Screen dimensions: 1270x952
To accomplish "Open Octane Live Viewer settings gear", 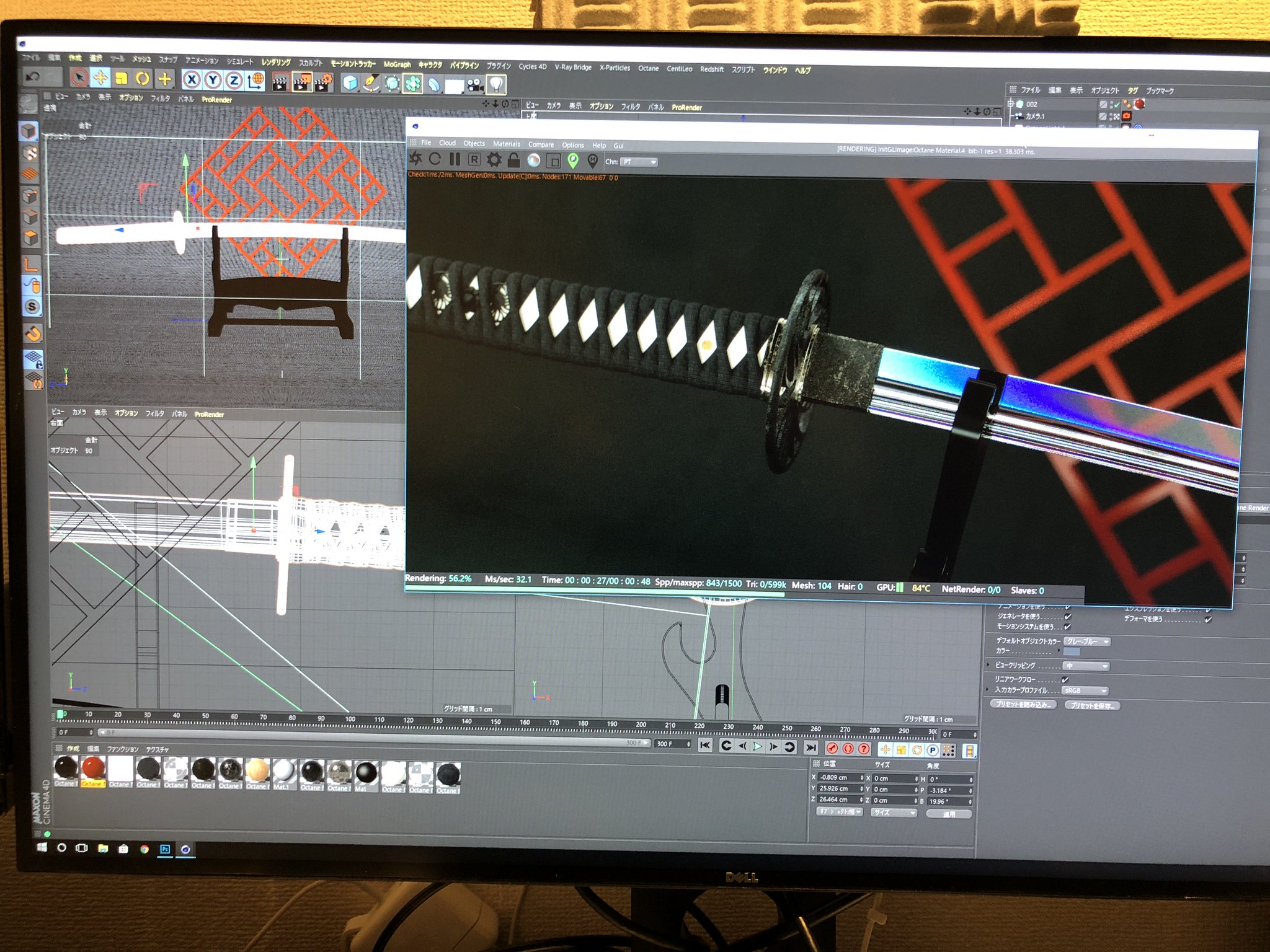I will [494, 160].
